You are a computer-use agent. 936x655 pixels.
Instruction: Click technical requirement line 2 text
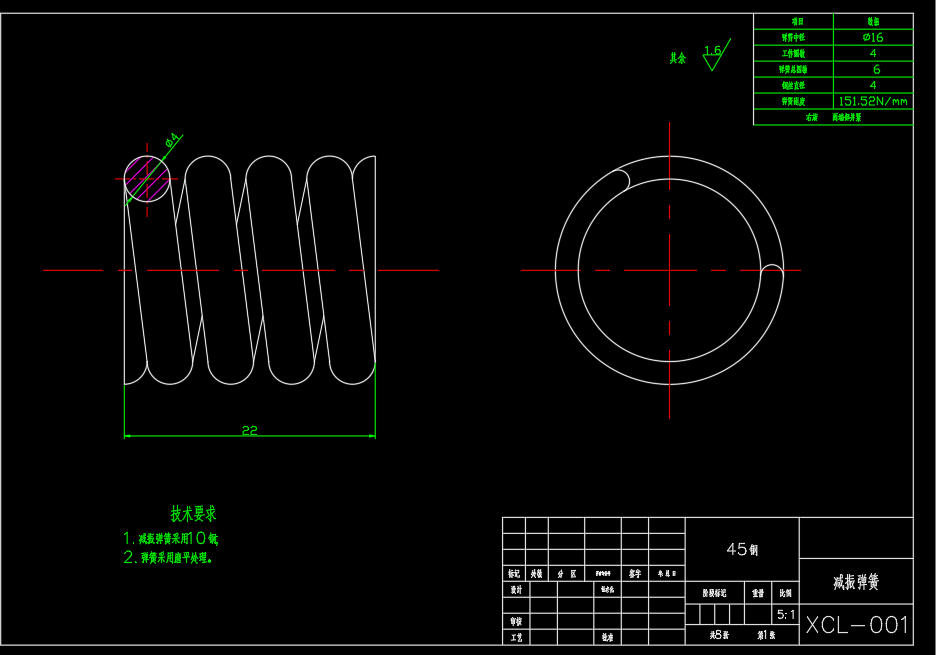point(168,558)
